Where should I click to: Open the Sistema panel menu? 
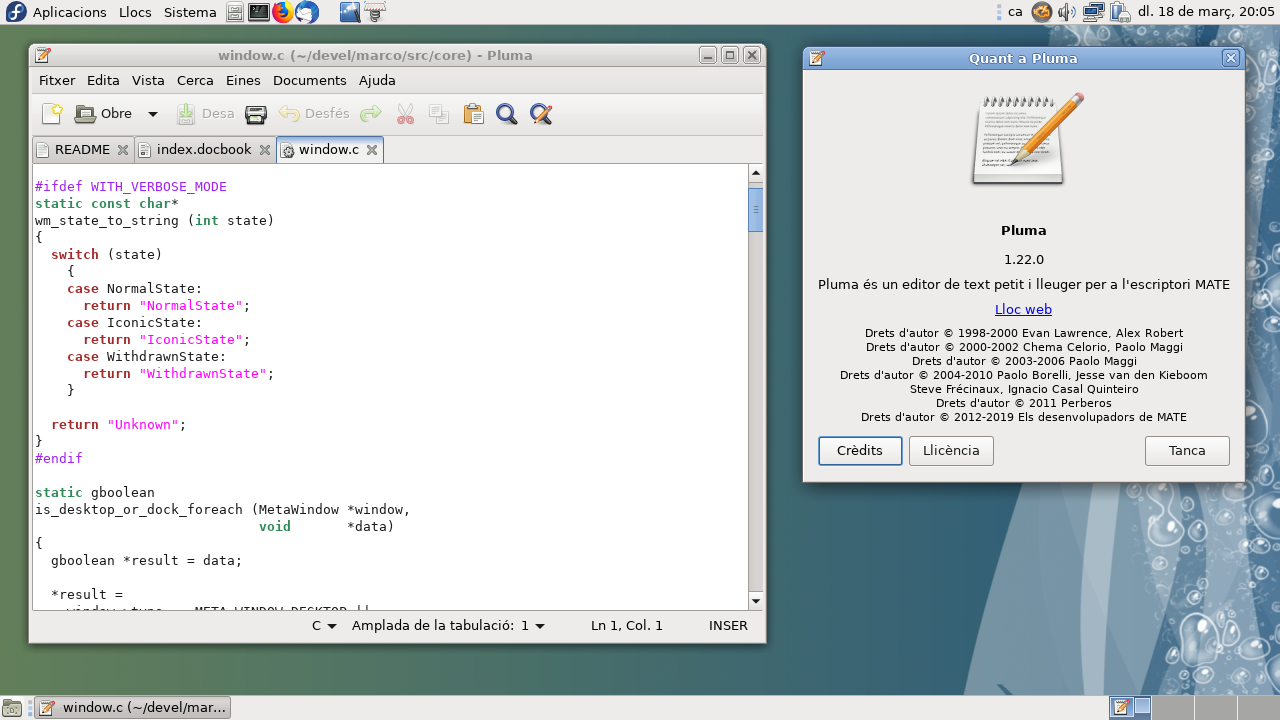(190, 12)
